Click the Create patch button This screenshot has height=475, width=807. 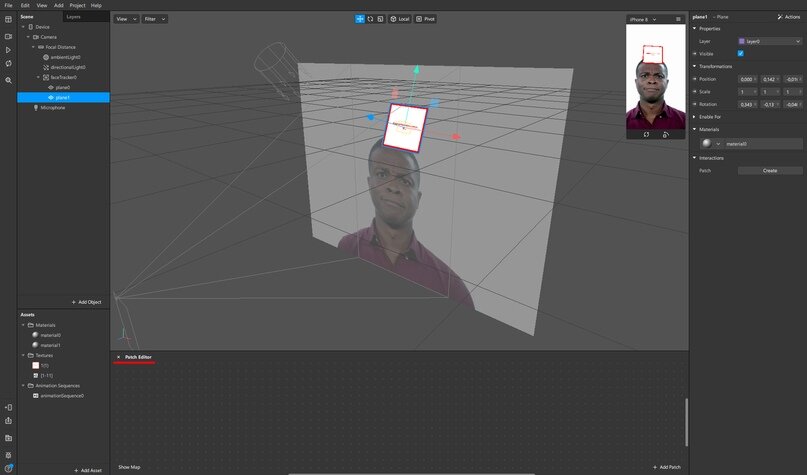pyautogui.click(x=770, y=170)
